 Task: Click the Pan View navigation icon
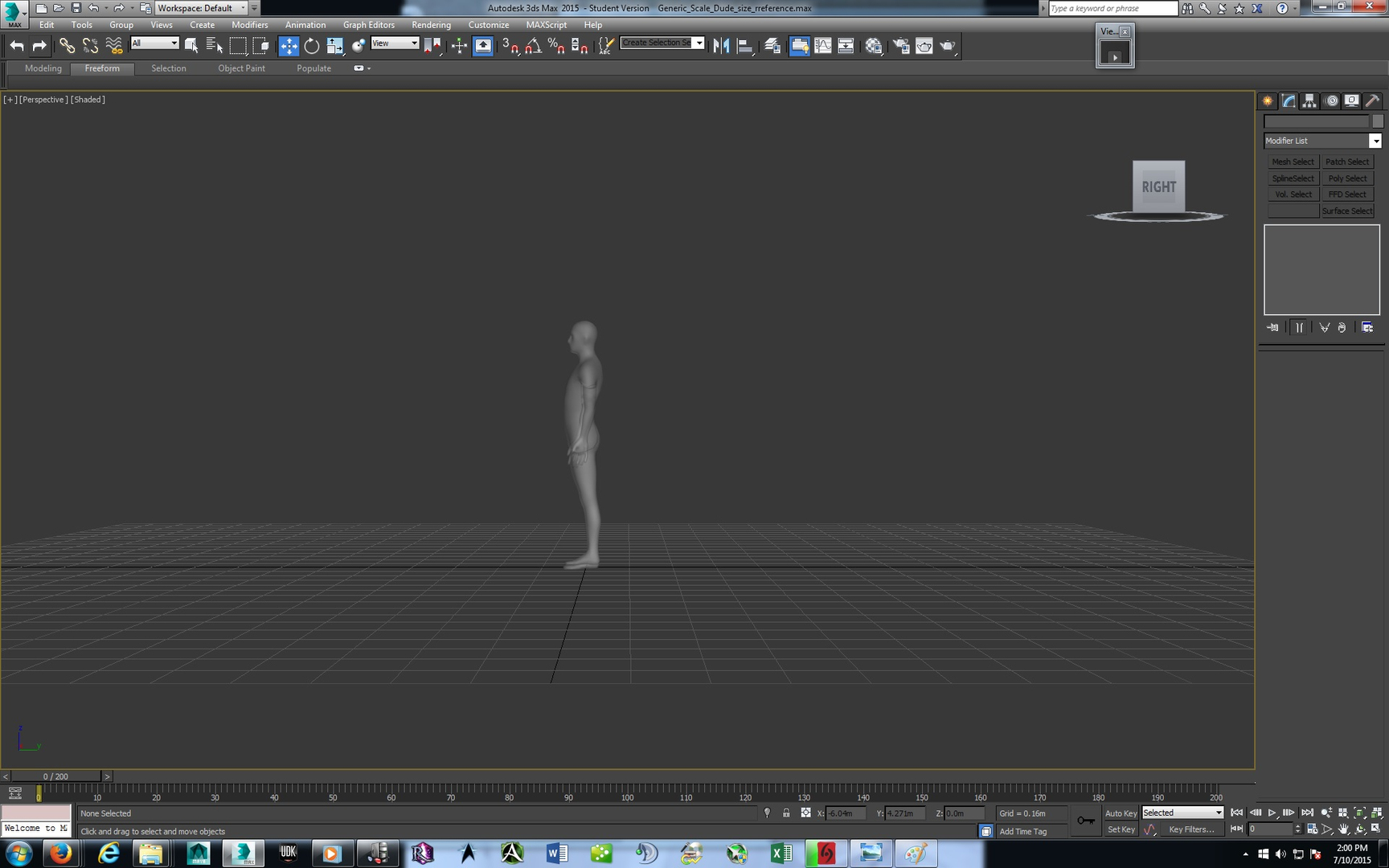point(1343,829)
